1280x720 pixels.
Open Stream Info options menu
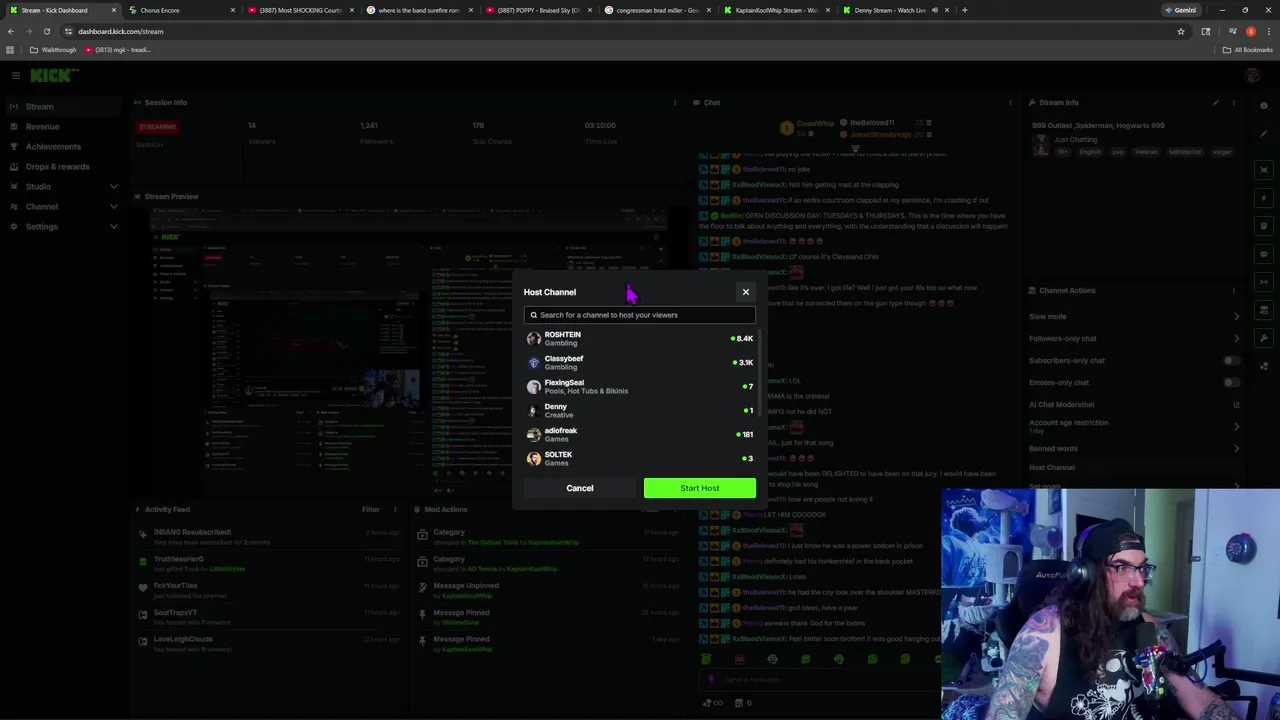1234,102
